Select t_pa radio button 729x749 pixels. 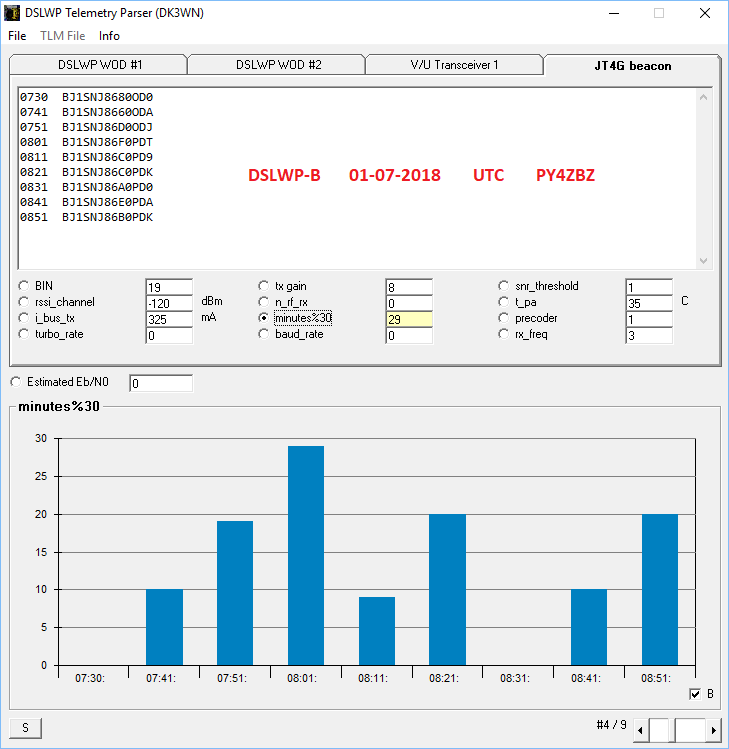coord(504,302)
